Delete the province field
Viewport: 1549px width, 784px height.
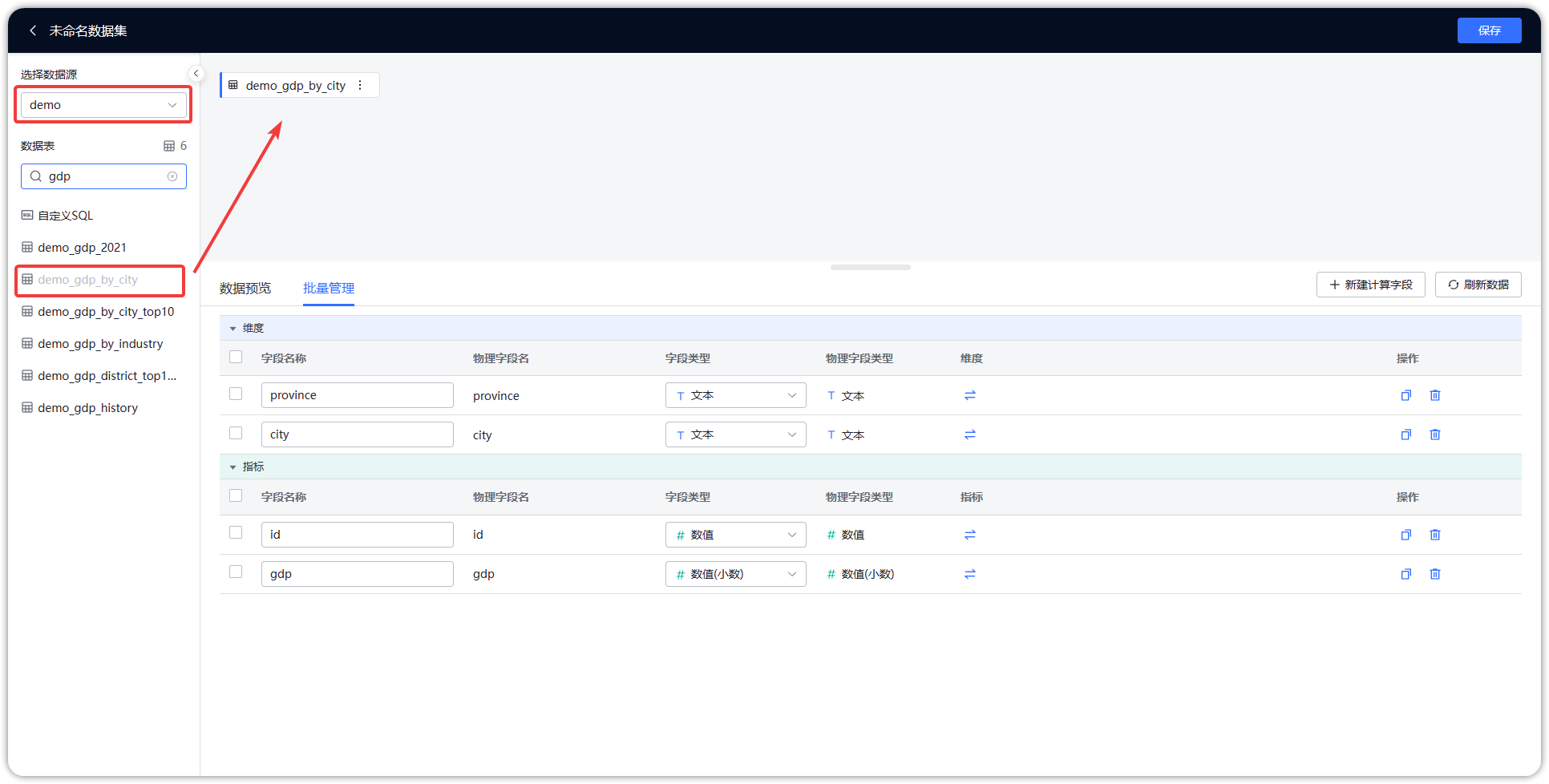click(1435, 395)
